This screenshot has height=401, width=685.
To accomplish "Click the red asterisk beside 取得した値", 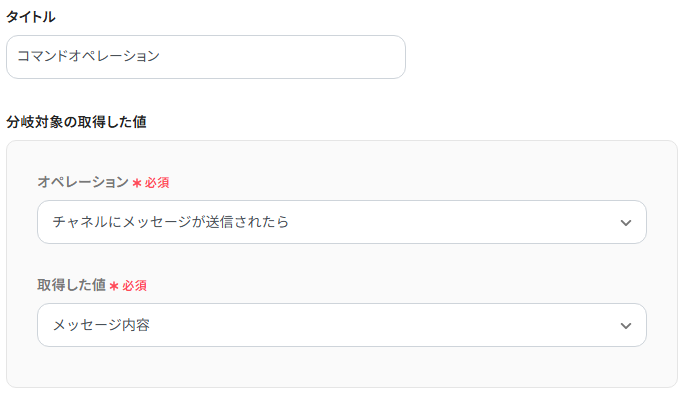I will (x=114, y=286).
